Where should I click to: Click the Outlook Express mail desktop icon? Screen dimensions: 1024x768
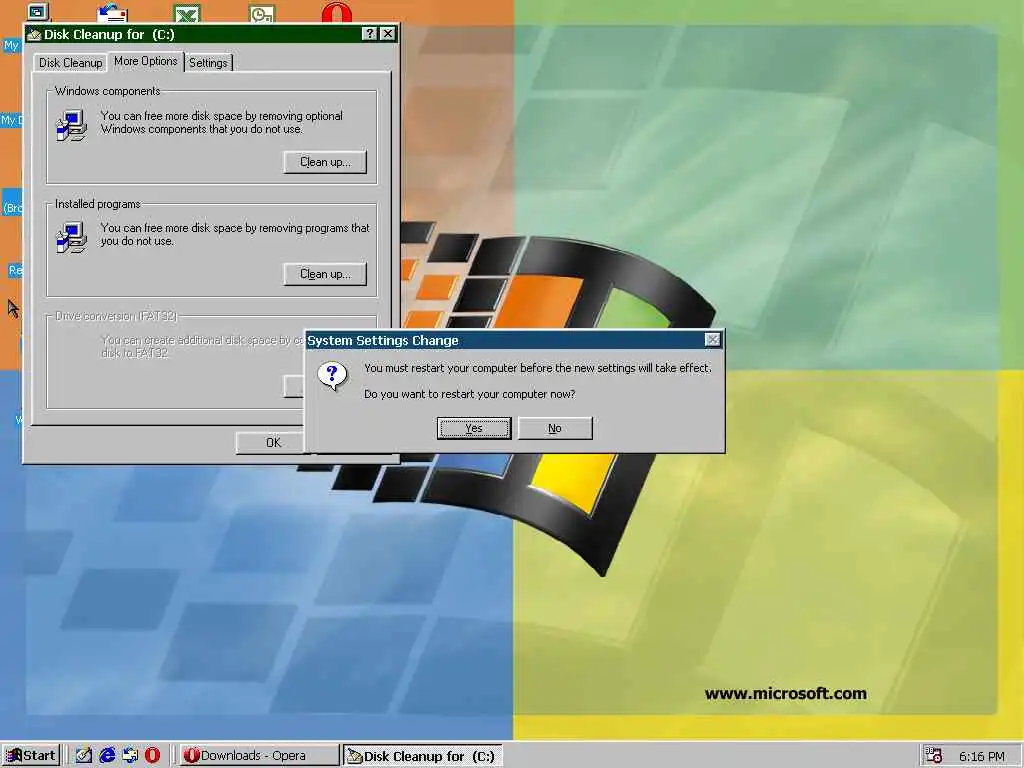pos(112,13)
